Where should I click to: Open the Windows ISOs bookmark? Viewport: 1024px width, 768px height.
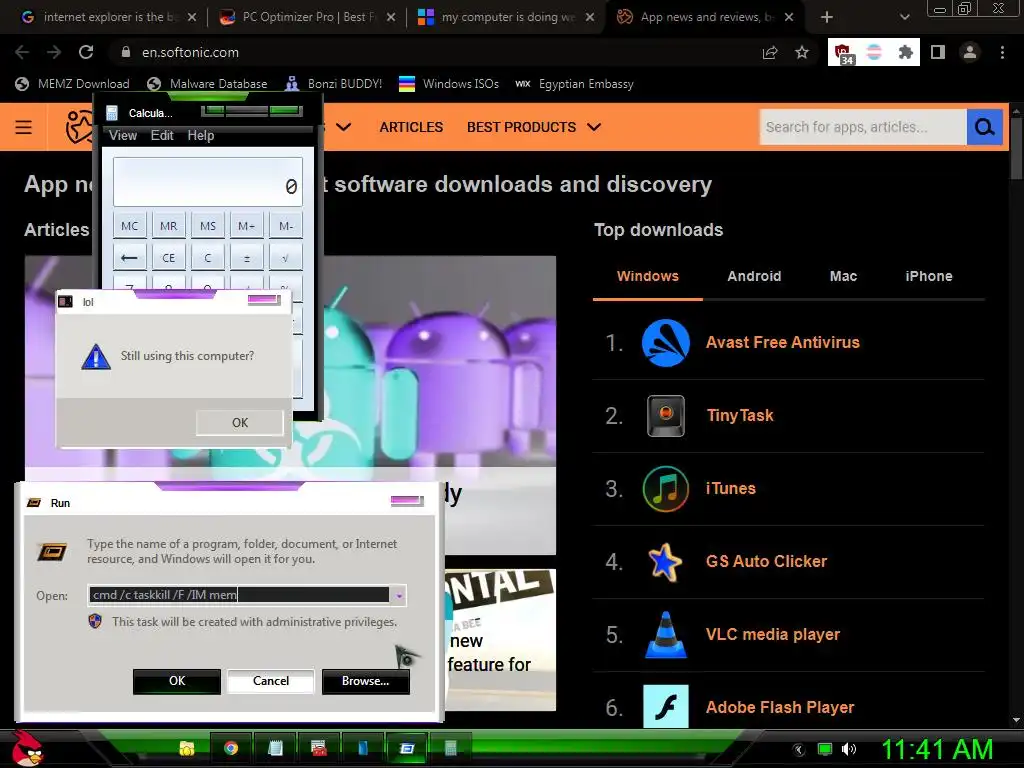tap(449, 84)
